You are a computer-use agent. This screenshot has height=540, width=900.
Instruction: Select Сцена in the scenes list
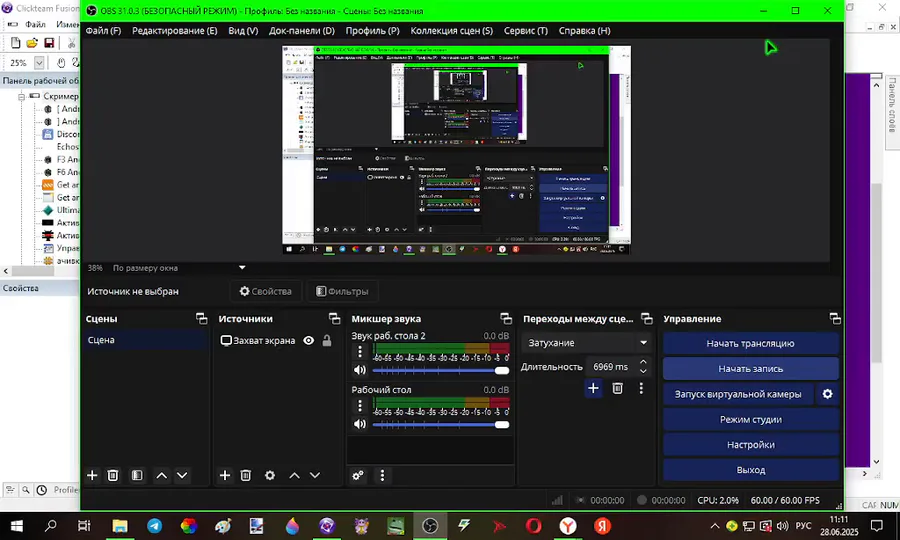tap(146, 340)
